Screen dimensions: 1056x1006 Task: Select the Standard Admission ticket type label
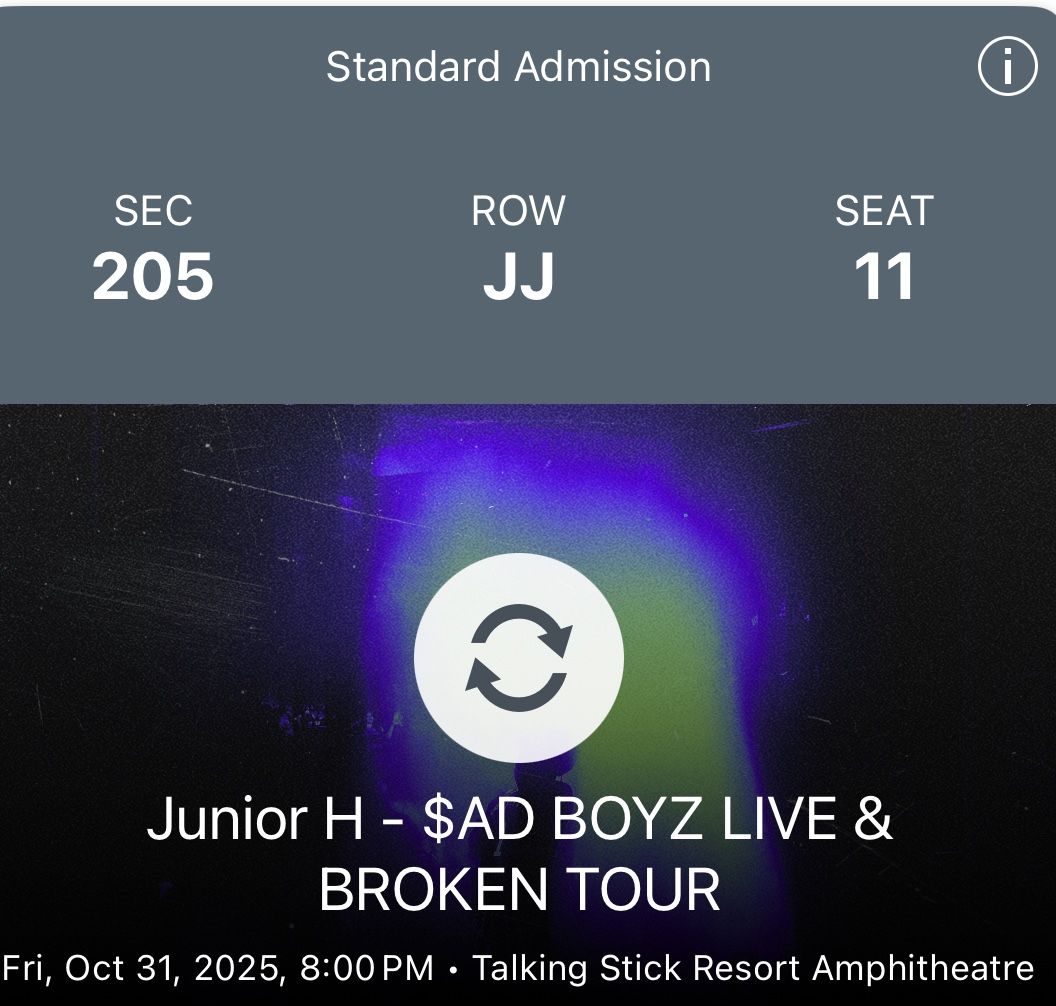518,67
